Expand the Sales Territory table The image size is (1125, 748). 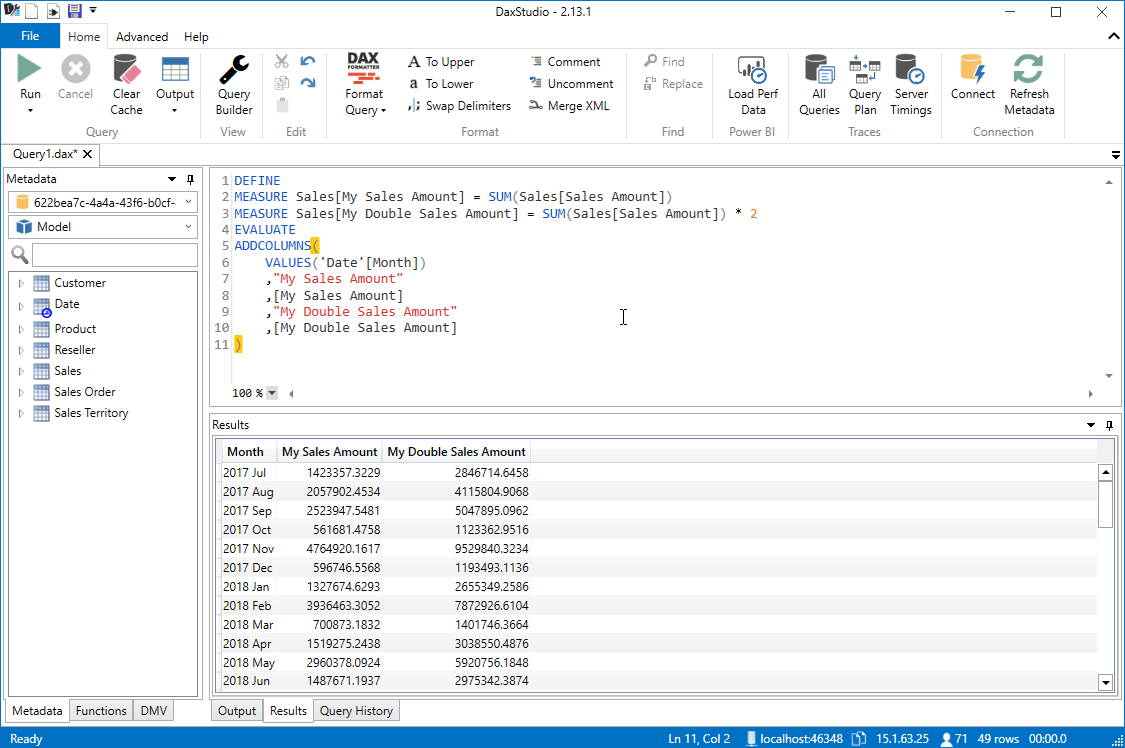(x=21, y=413)
